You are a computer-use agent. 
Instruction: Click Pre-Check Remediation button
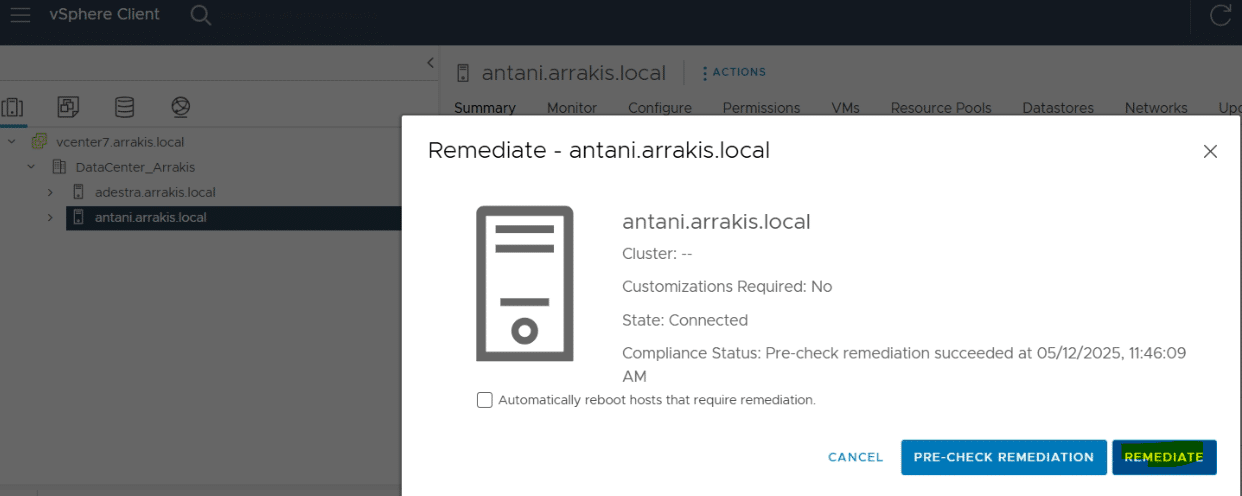(1004, 457)
